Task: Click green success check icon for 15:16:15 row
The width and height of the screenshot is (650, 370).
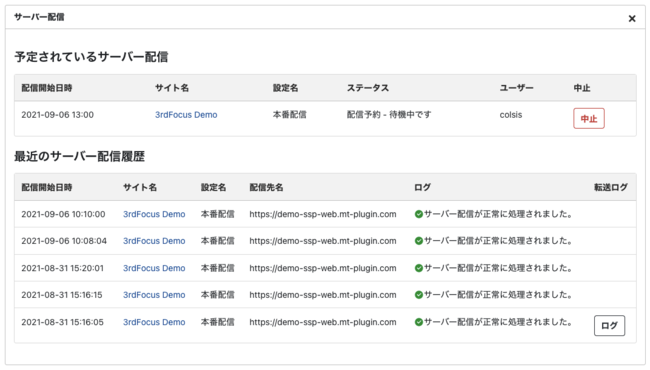Action: click(419, 295)
